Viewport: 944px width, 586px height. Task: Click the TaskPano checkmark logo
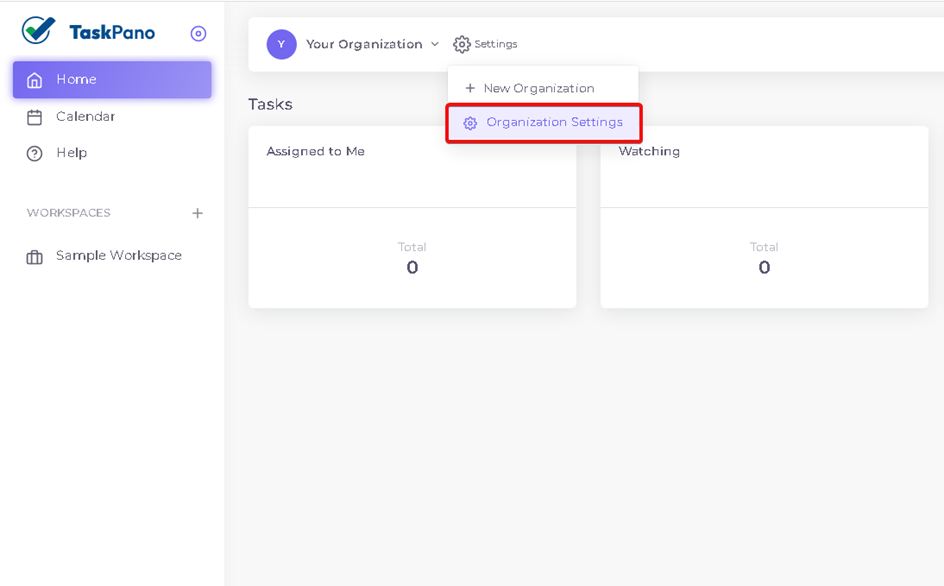pos(38,30)
